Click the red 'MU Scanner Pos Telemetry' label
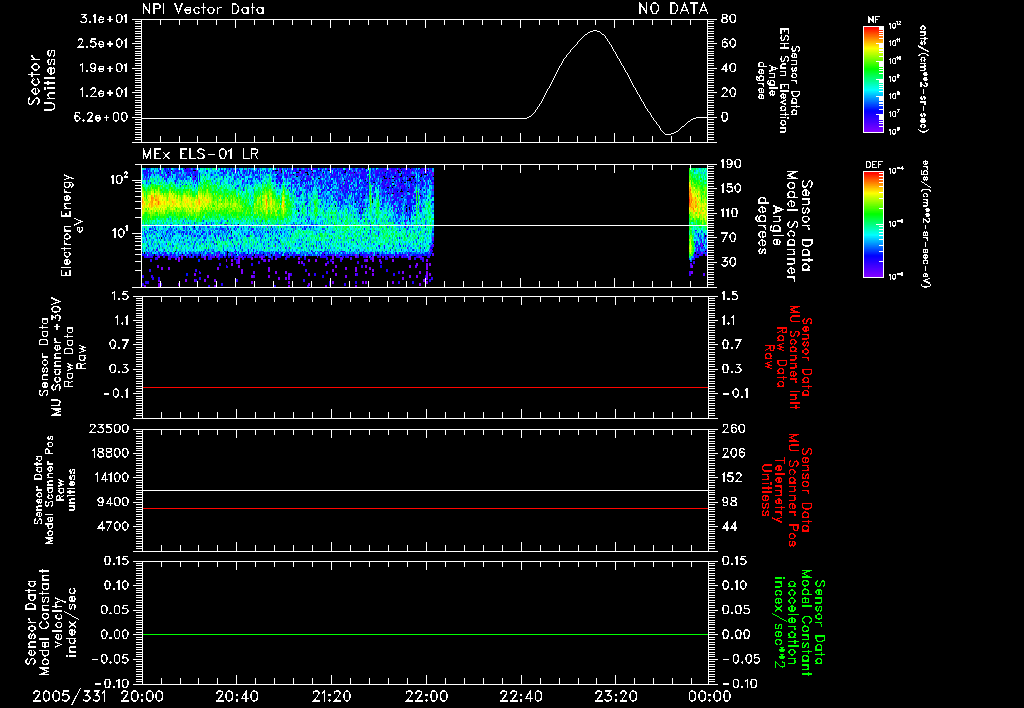This screenshot has width=1024, height=708. 787,490
